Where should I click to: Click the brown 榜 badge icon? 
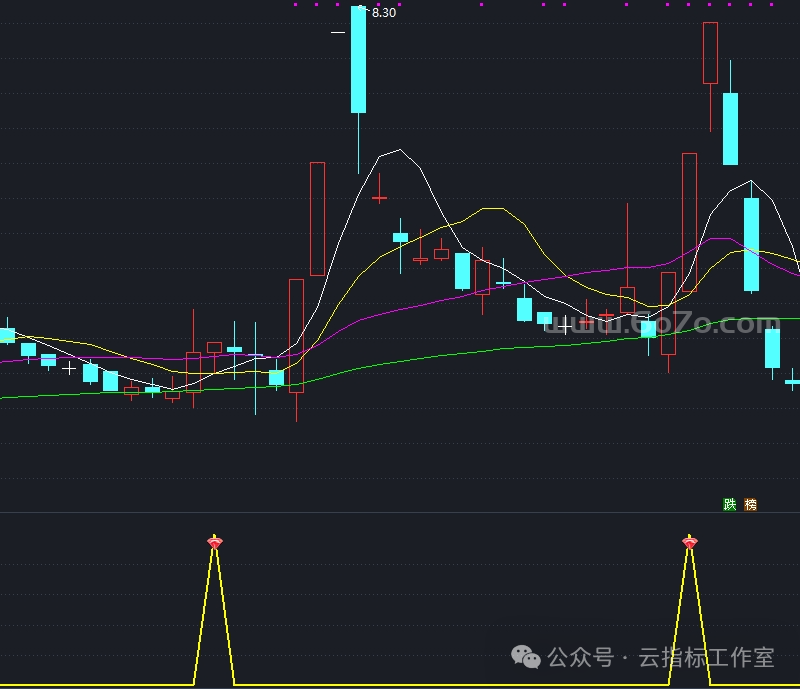tap(751, 505)
